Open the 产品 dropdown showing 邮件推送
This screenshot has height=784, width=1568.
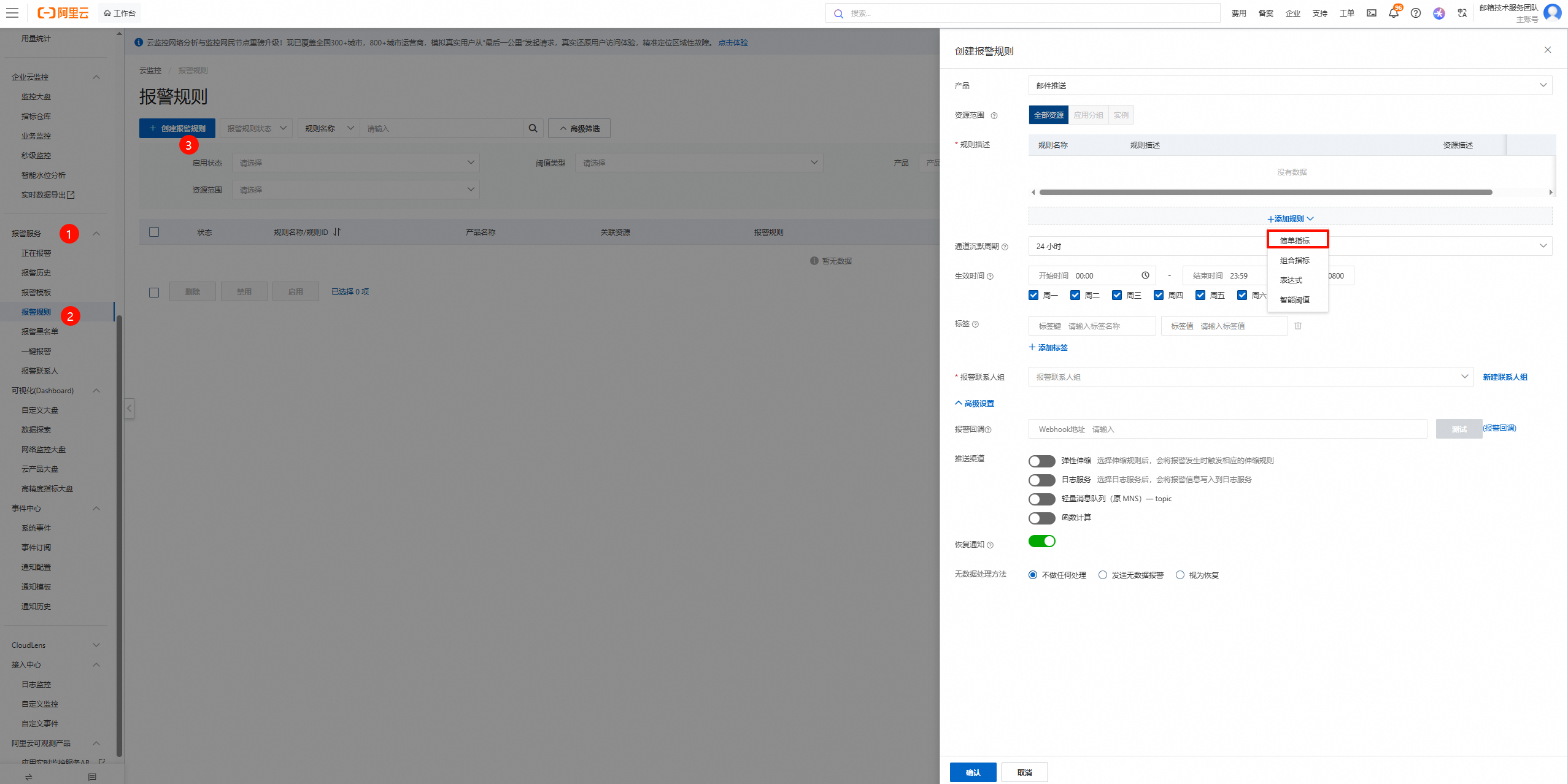click(x=1290, y=85)
